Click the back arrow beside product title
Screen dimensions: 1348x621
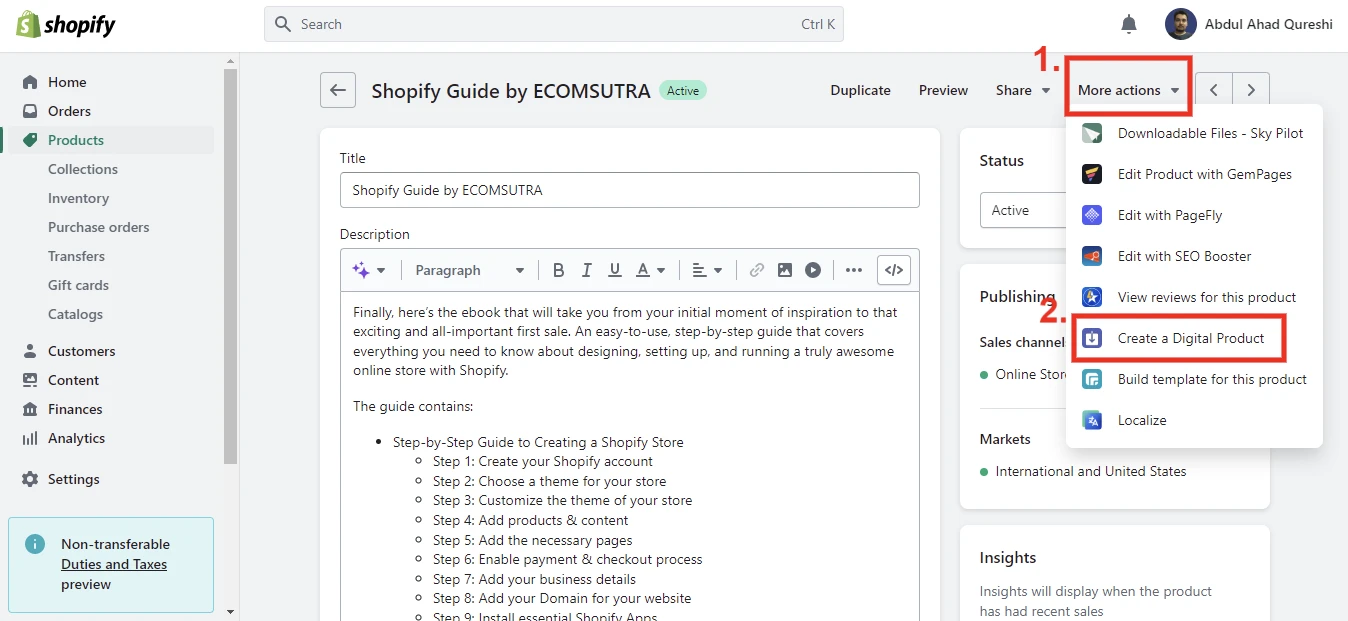[338, 90]
